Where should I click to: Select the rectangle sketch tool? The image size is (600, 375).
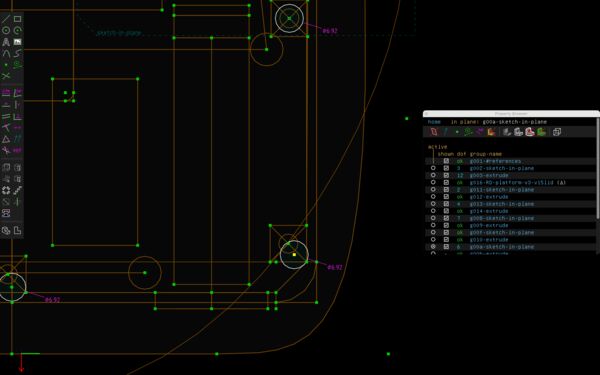(17, 19)
